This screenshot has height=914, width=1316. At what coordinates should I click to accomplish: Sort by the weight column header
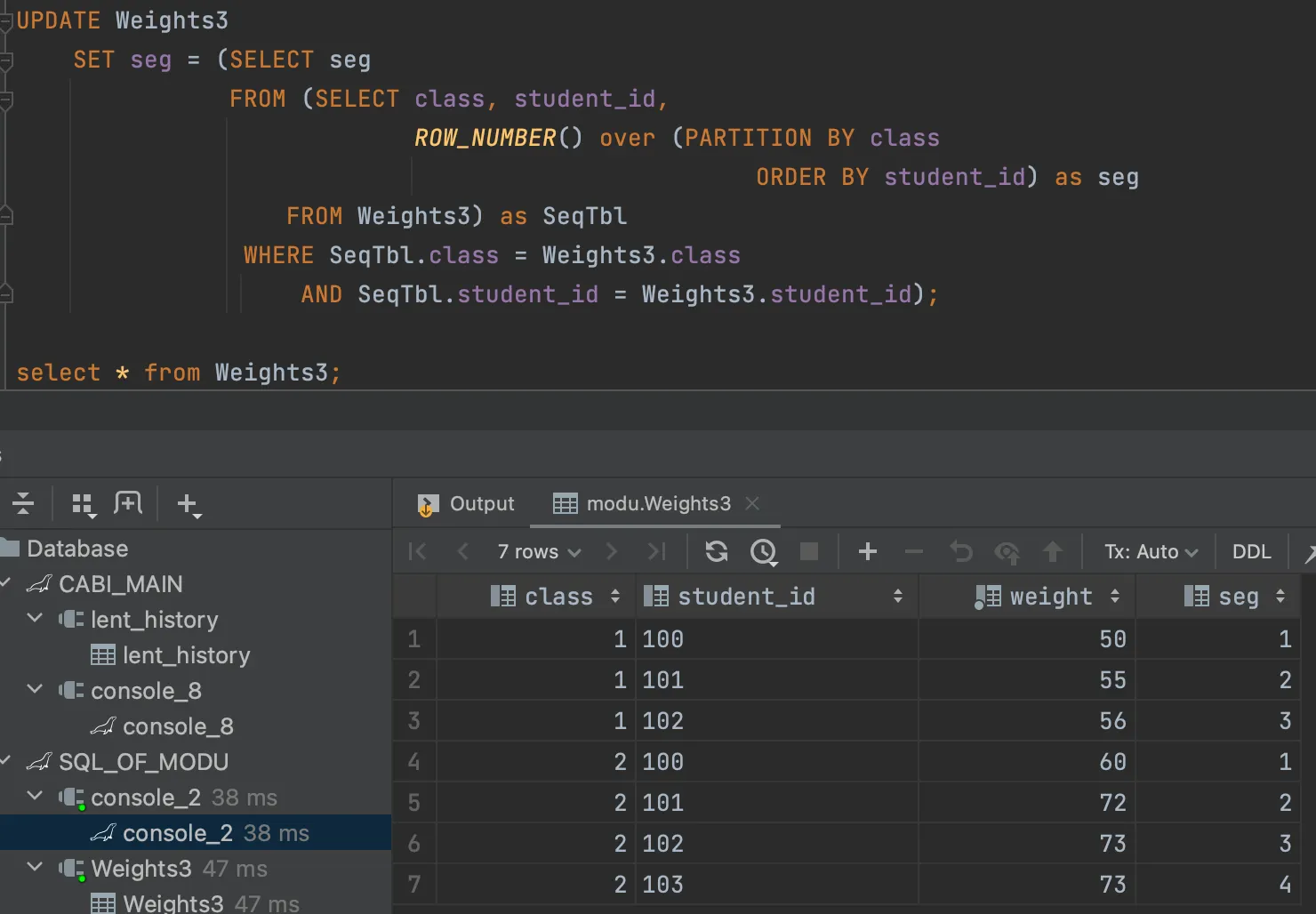click(x=1050, y=597)
